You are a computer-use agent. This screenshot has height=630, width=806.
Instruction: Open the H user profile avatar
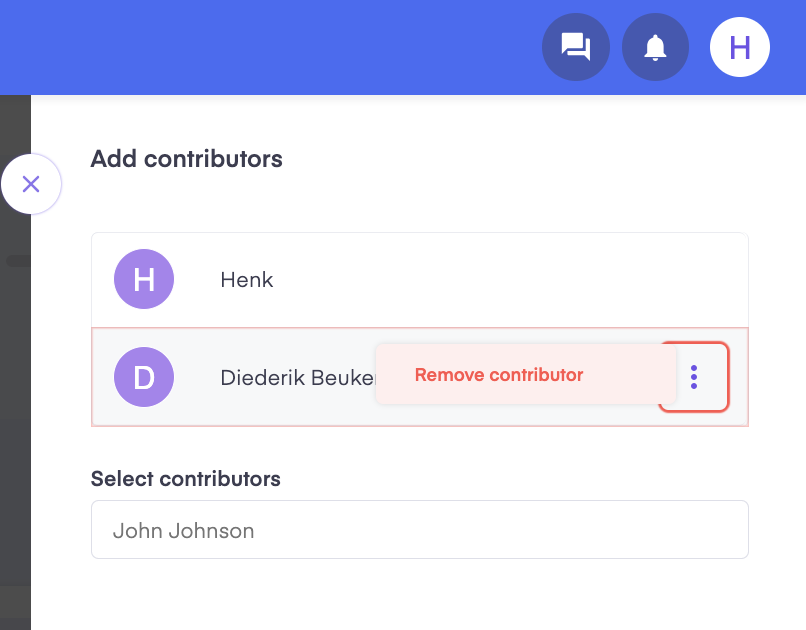(740, 47)
